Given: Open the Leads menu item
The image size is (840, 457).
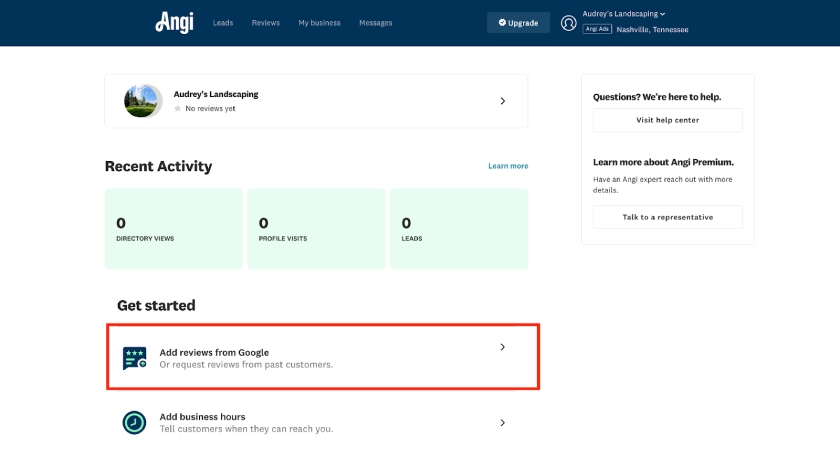Looking at the screenshot, I should click(223, 23).
